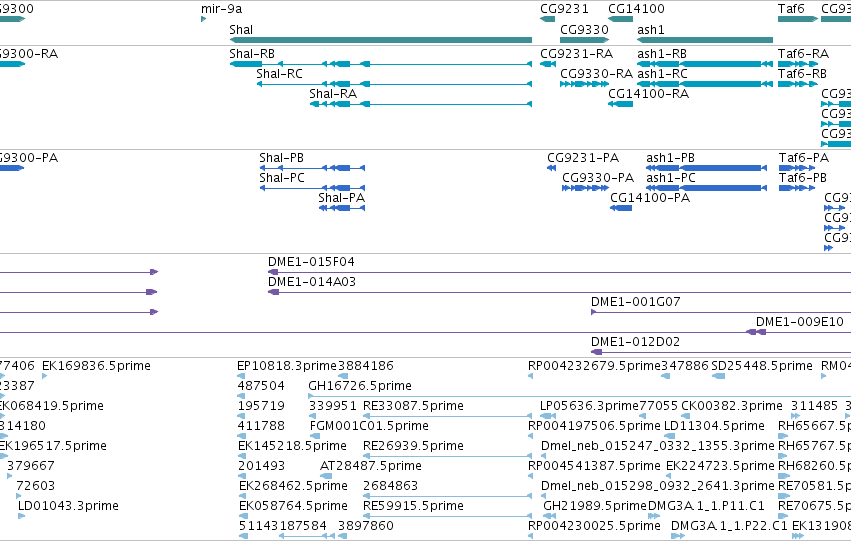The width and height of the screenshot is (851, 541).
Task: Click the EK058764.5prime EST label
Action: pos(293,506)
